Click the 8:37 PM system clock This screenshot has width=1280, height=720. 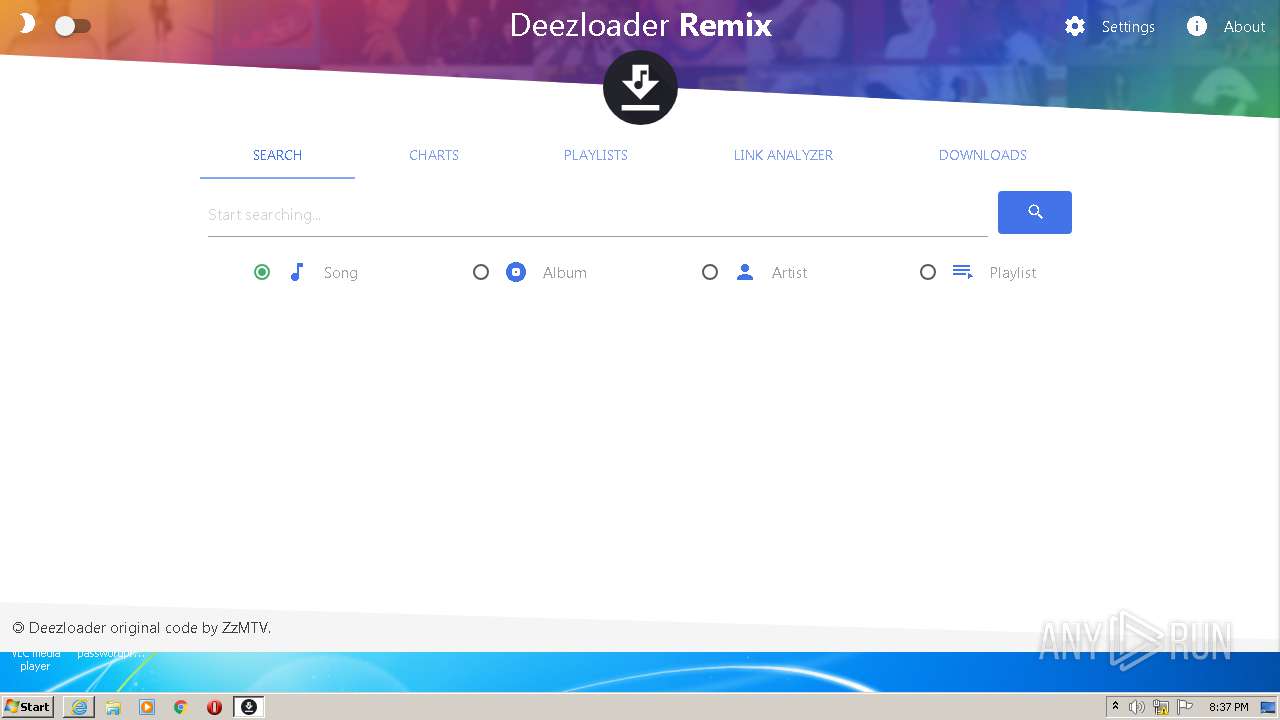click(1229, 707)
